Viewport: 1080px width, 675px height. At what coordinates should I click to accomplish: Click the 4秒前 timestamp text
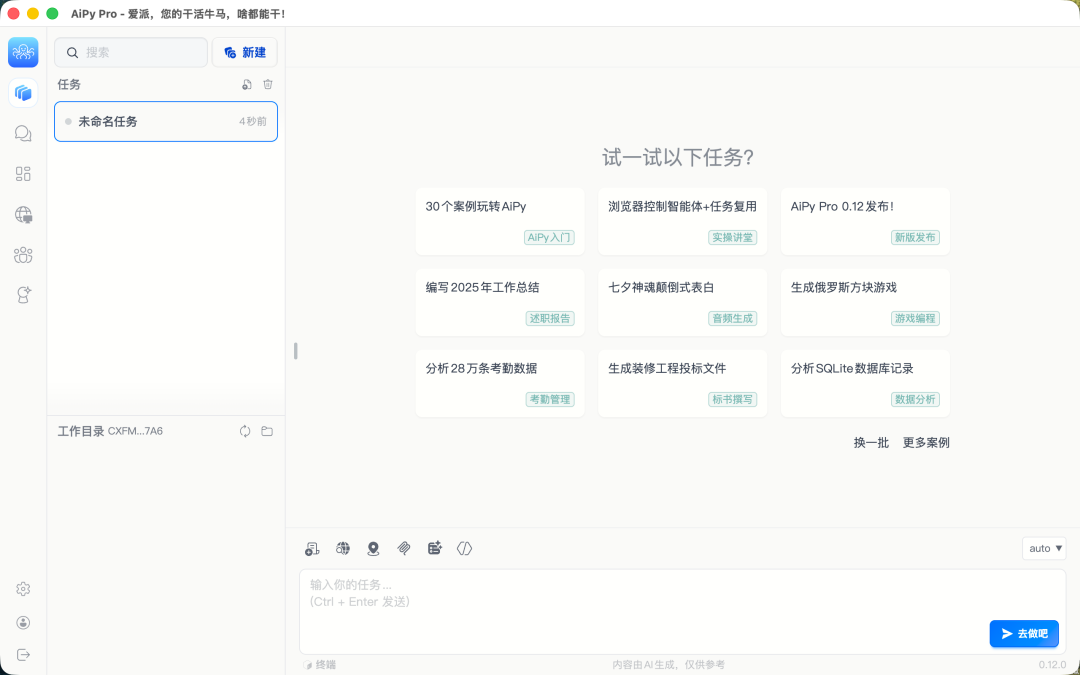[x=253, y=121]
